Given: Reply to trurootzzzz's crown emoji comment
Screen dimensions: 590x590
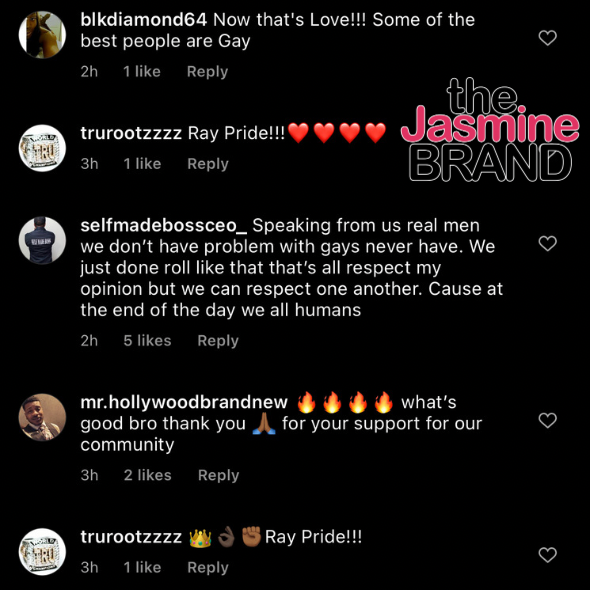Looking at the screenshot, I should [x=208, y=567].
